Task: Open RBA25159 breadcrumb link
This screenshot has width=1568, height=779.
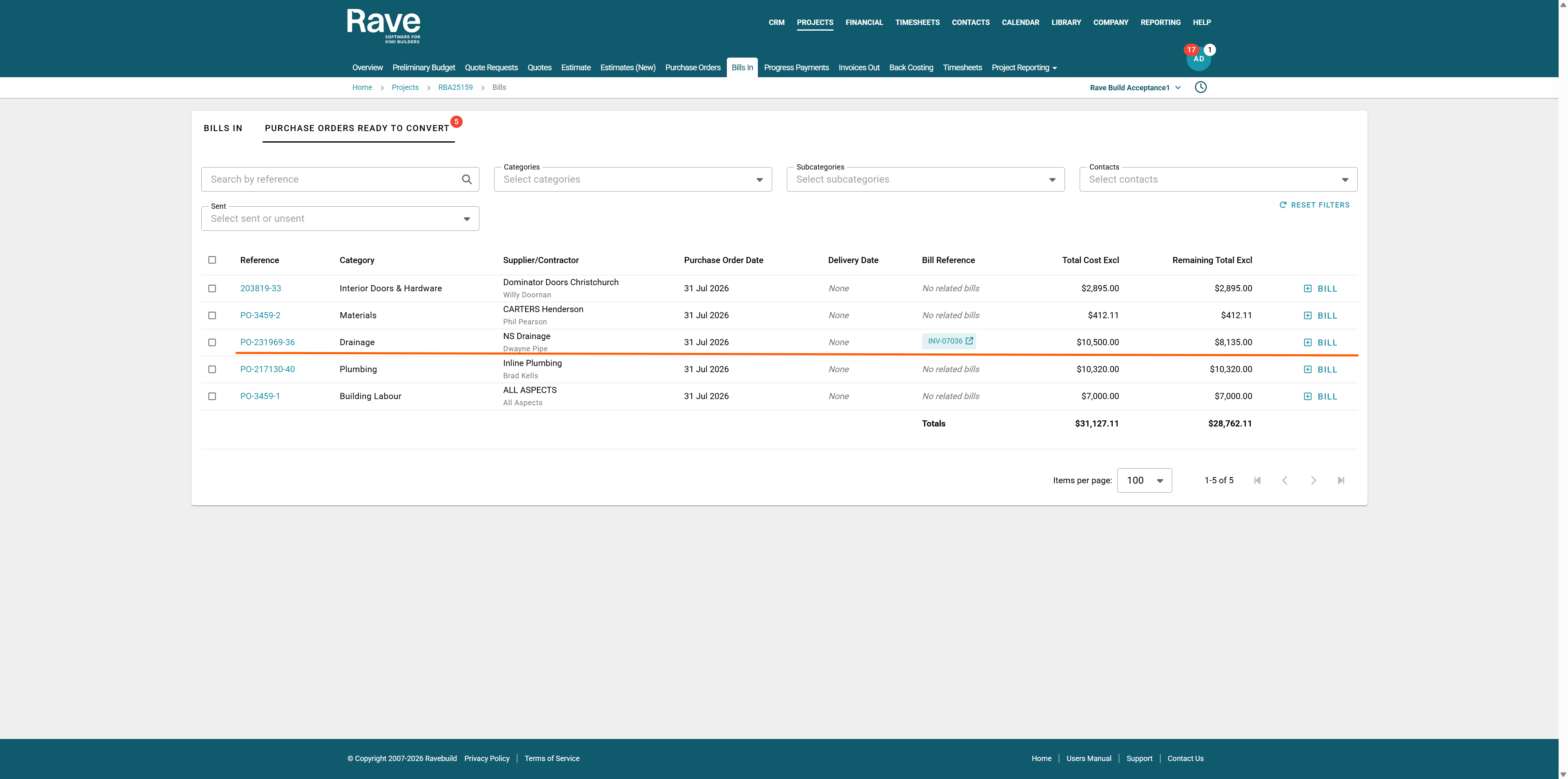Action: (x=455, y=88)
